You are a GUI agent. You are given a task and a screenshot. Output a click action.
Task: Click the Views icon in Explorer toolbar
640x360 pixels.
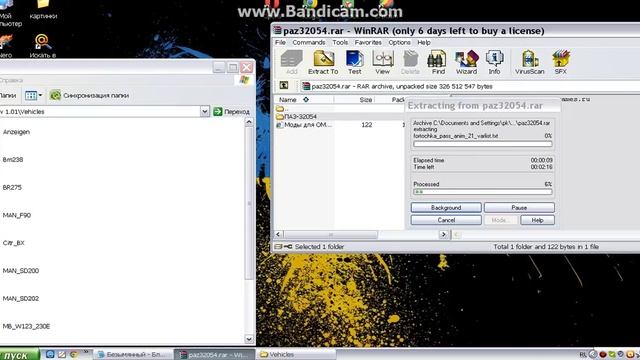click(31, 96)
